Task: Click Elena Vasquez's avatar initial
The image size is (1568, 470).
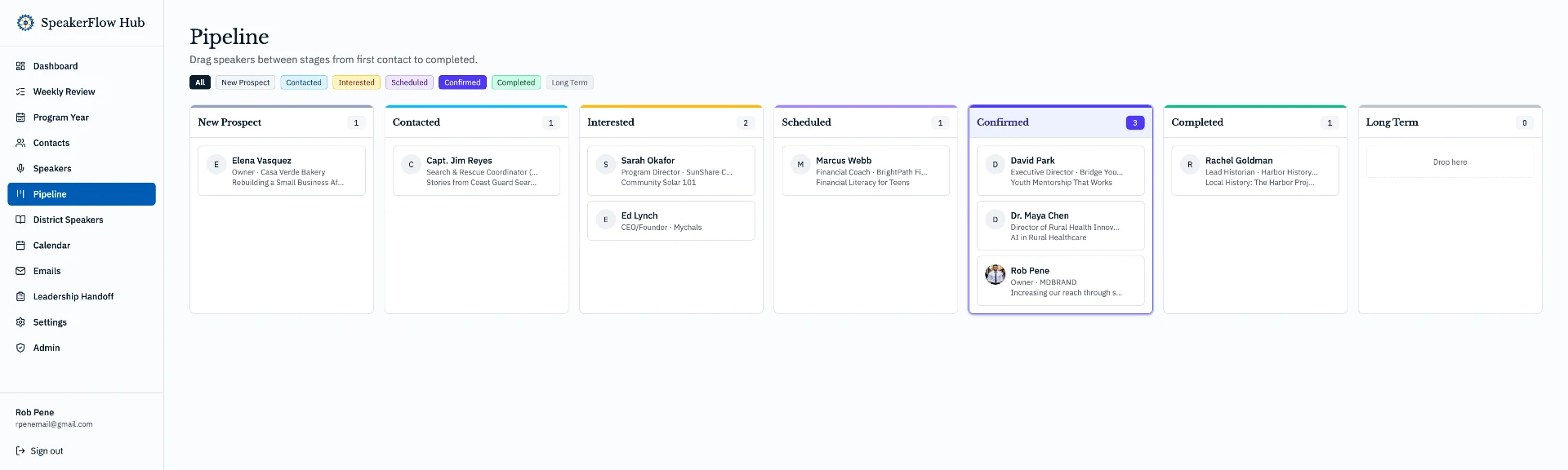Action: 216,165
